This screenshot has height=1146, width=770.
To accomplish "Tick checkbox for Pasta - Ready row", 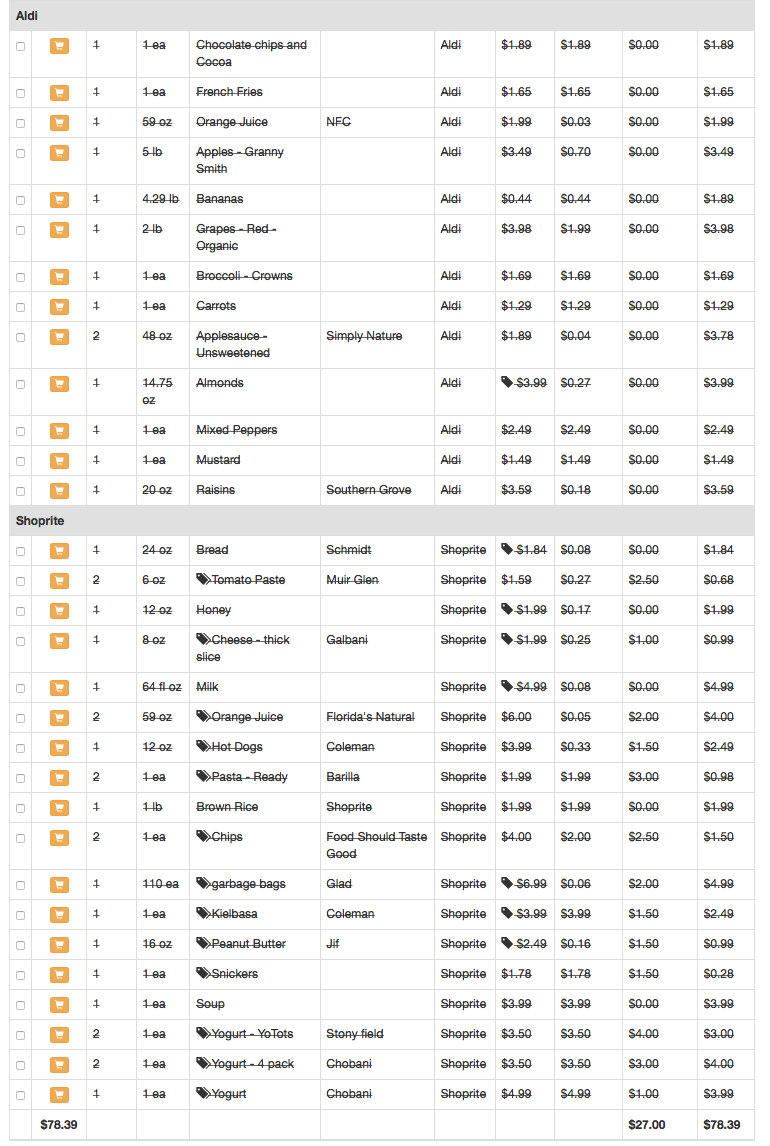I will point(20,778).
